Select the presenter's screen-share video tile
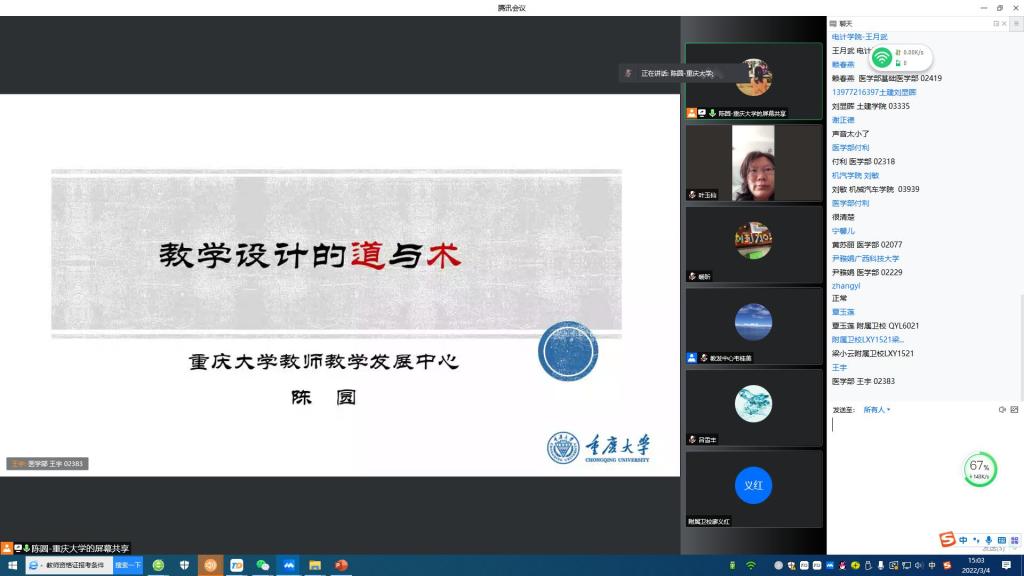Image resolution: width=1024 pixels, height=576 pixels. [754, 81]
